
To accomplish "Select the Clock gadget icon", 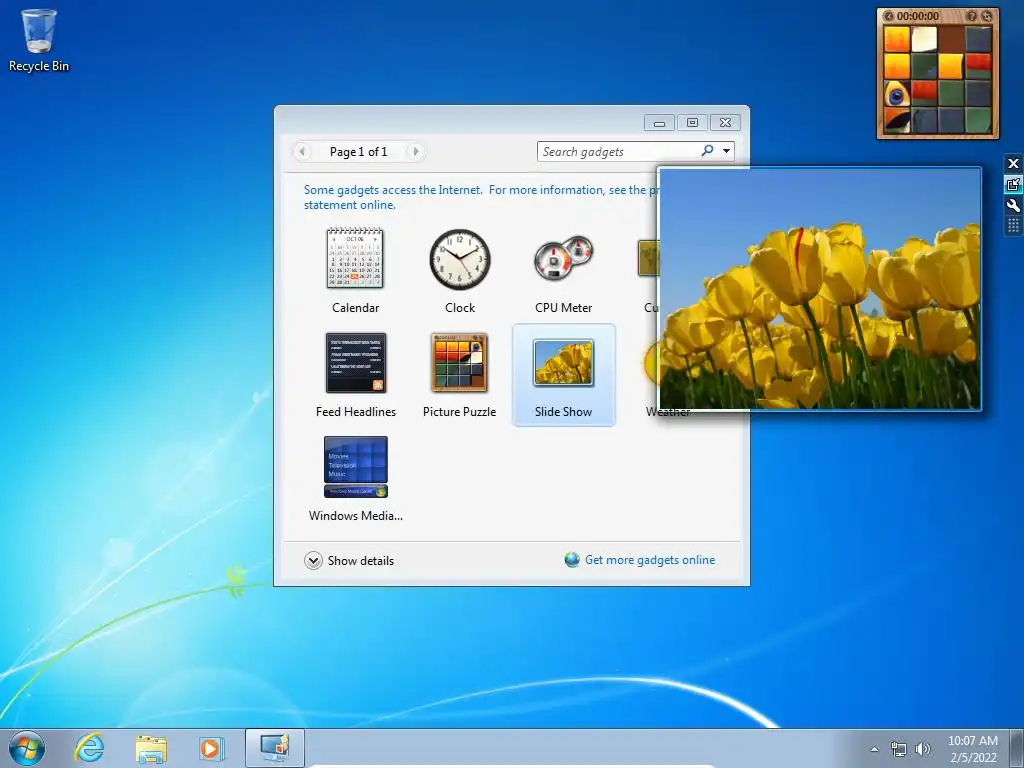I will (460, 259).
